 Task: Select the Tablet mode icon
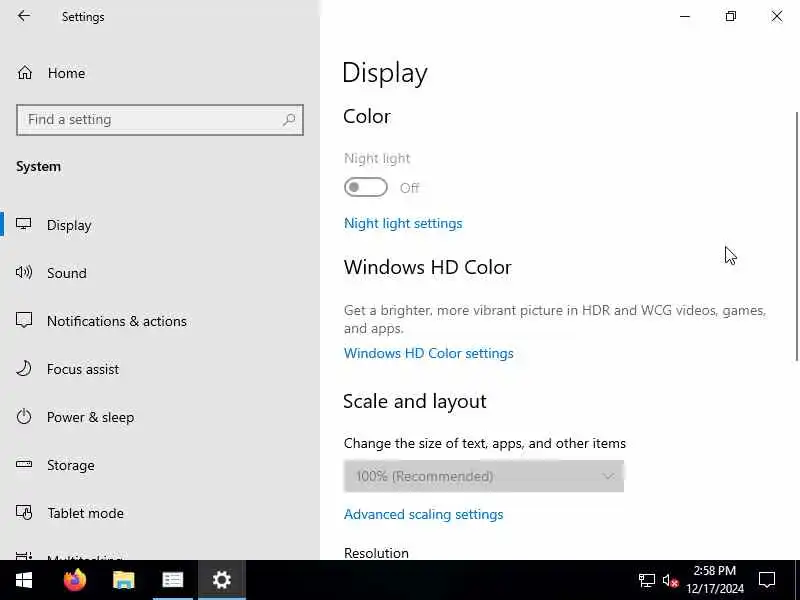23,512
